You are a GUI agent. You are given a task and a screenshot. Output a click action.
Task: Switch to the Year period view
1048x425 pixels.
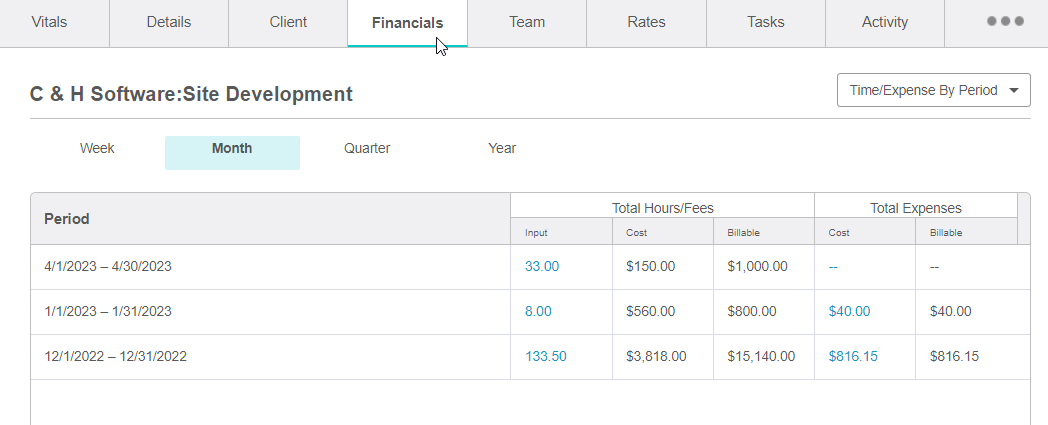(502, 149)
